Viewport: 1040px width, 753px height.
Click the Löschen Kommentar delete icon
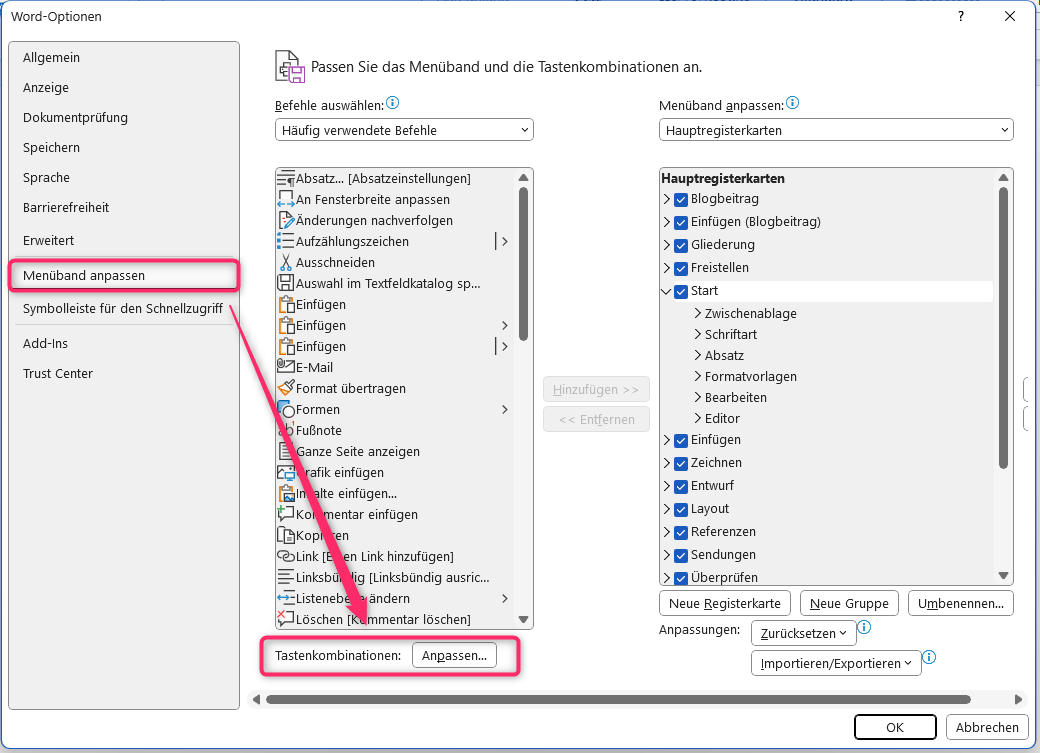pos(286,619)
